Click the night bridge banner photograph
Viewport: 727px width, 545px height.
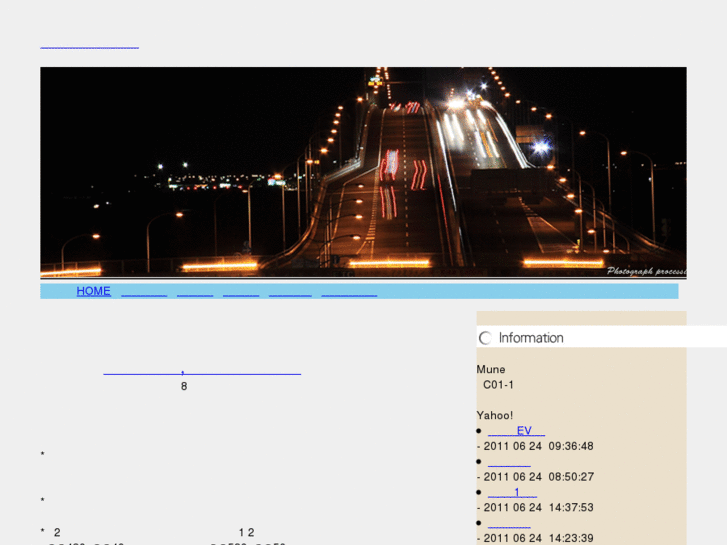click(363, 172)
